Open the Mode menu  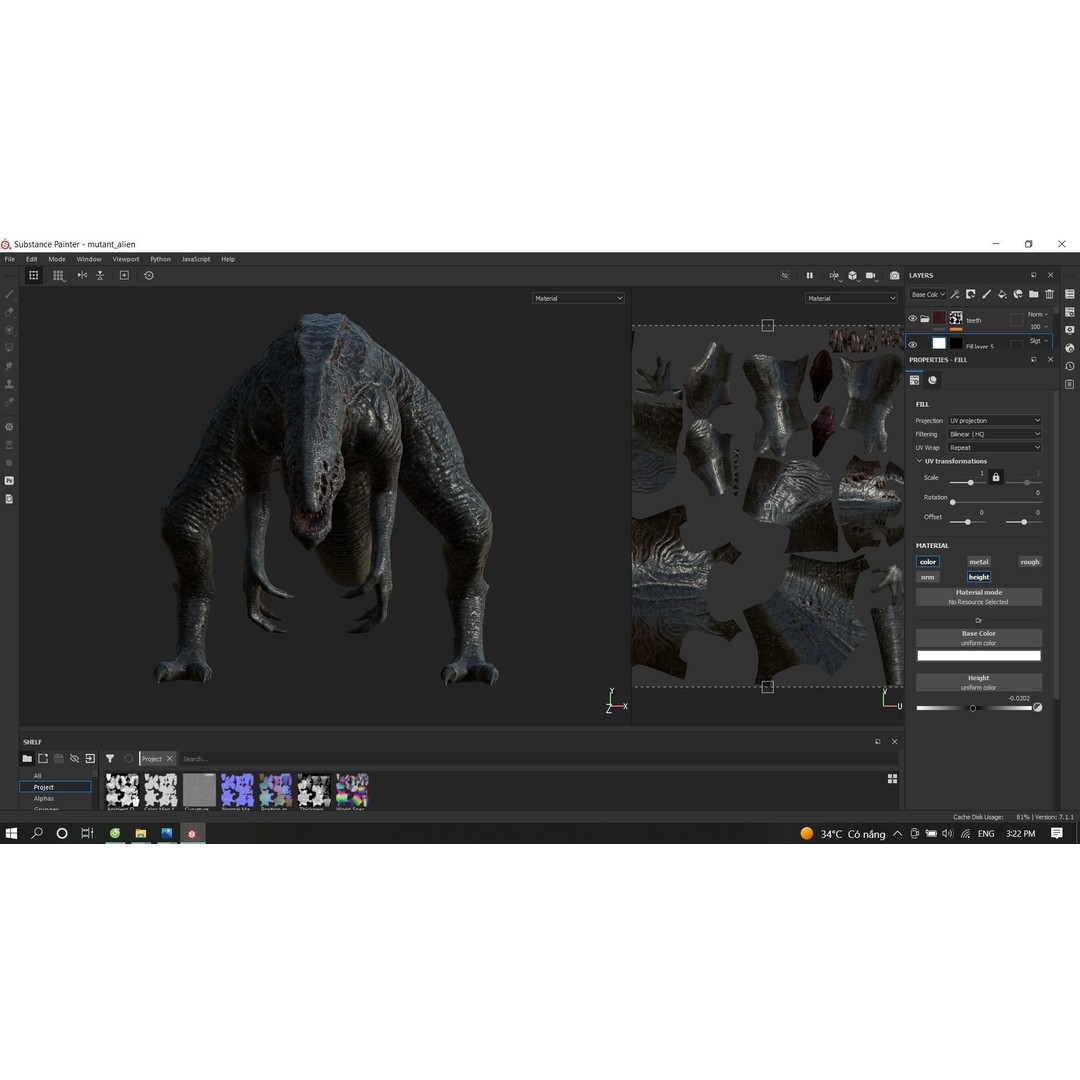tap(57, 259)
